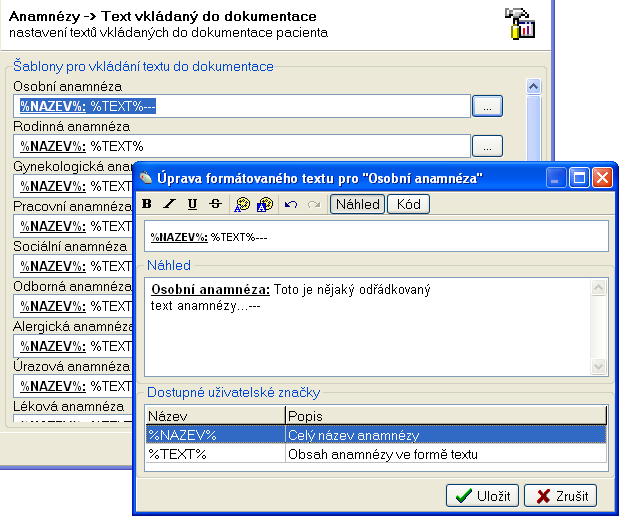Open editor for Osobní anamnéza template
The width and height of the screenshot is (619, 516).
tap(487, 106)
